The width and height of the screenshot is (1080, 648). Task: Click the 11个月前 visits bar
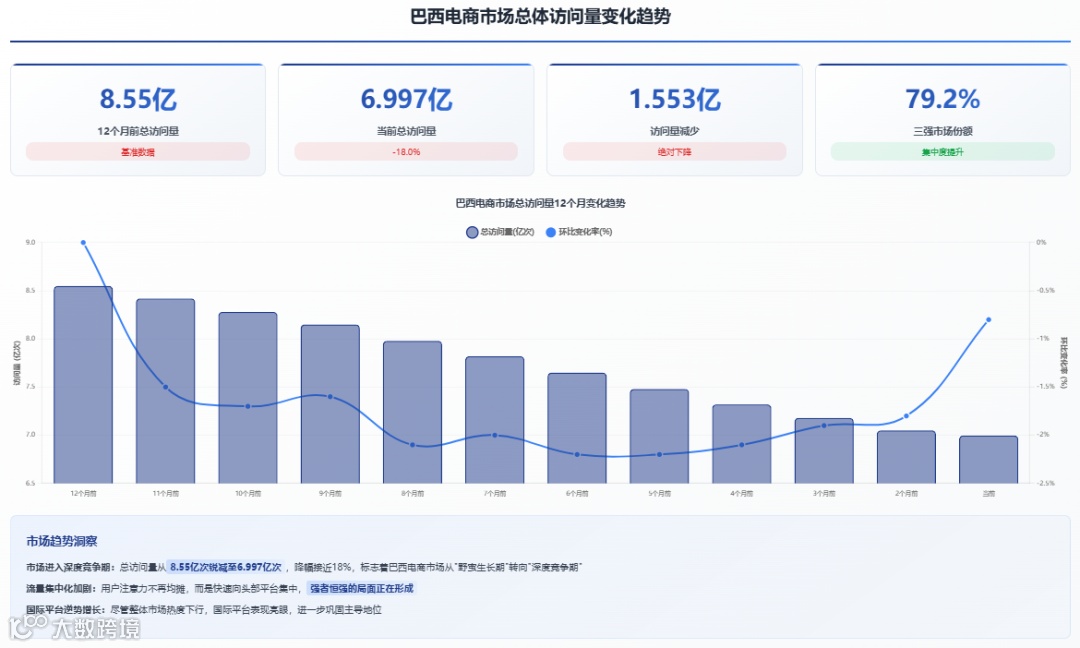click(165, 391)
